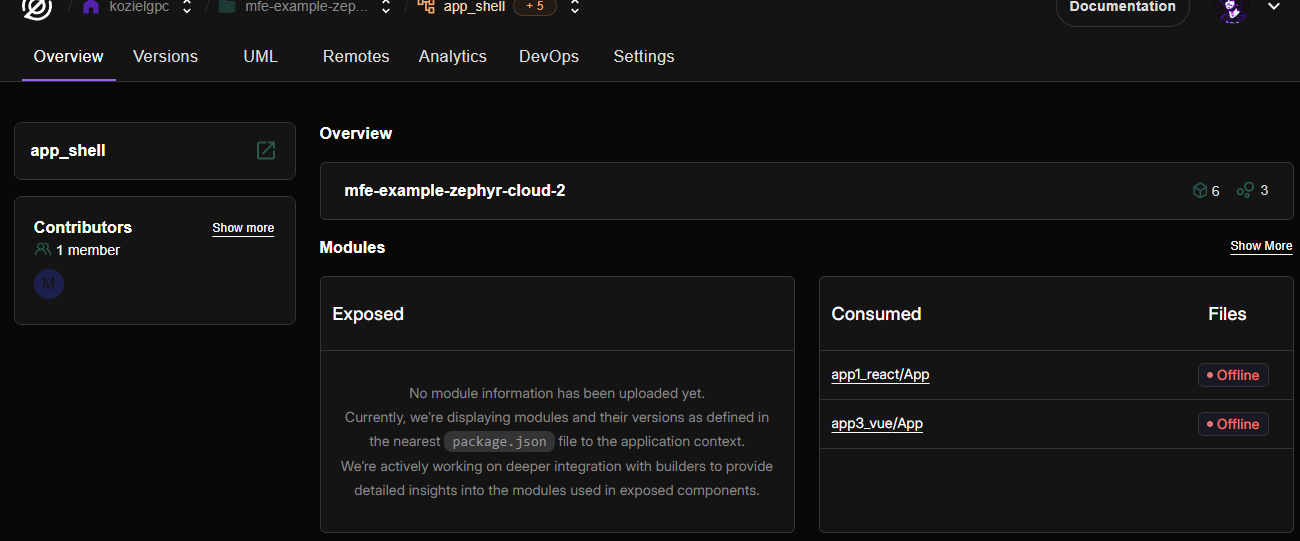Click the app_shell application icon in breadcrumb

[426, 6]
